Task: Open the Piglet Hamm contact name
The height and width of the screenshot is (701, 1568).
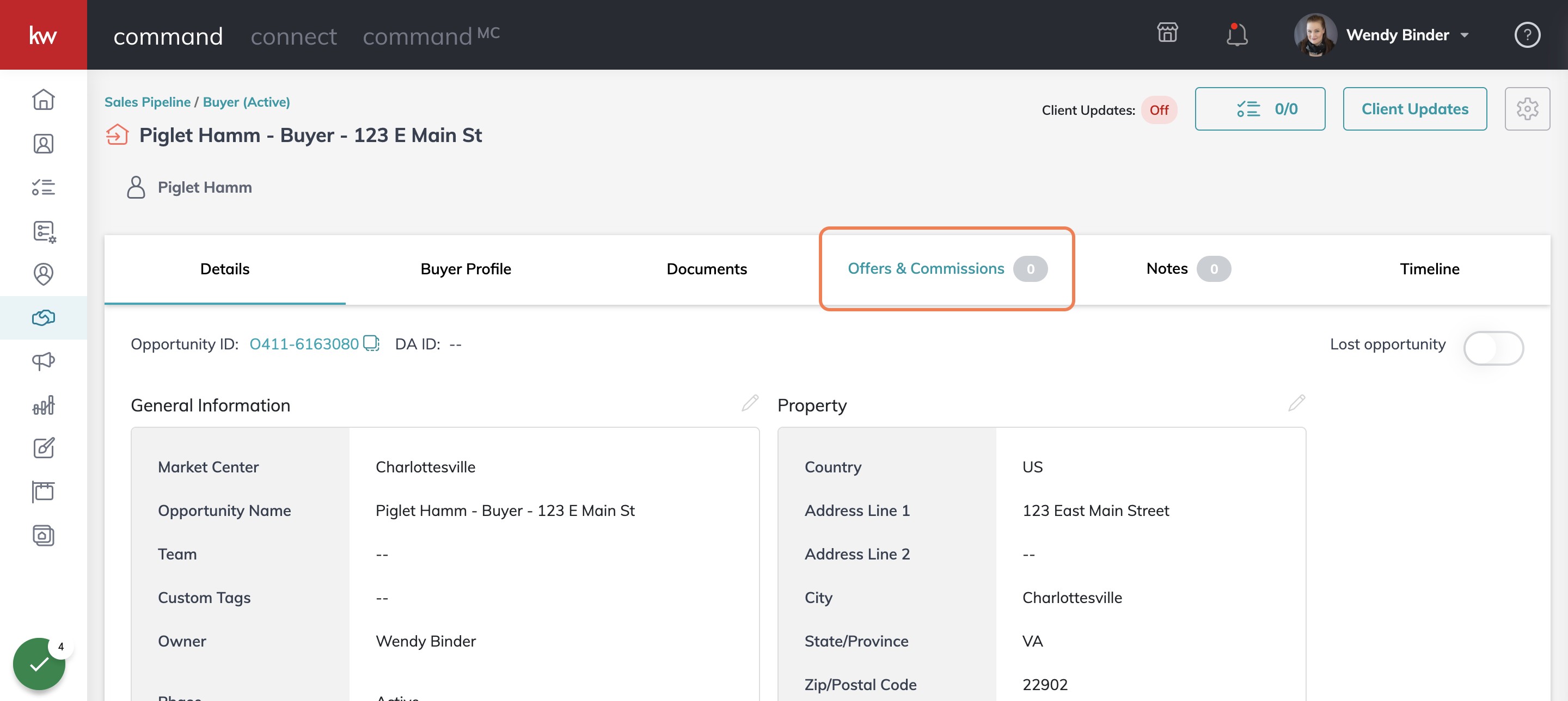Action: tap(205, 187)
